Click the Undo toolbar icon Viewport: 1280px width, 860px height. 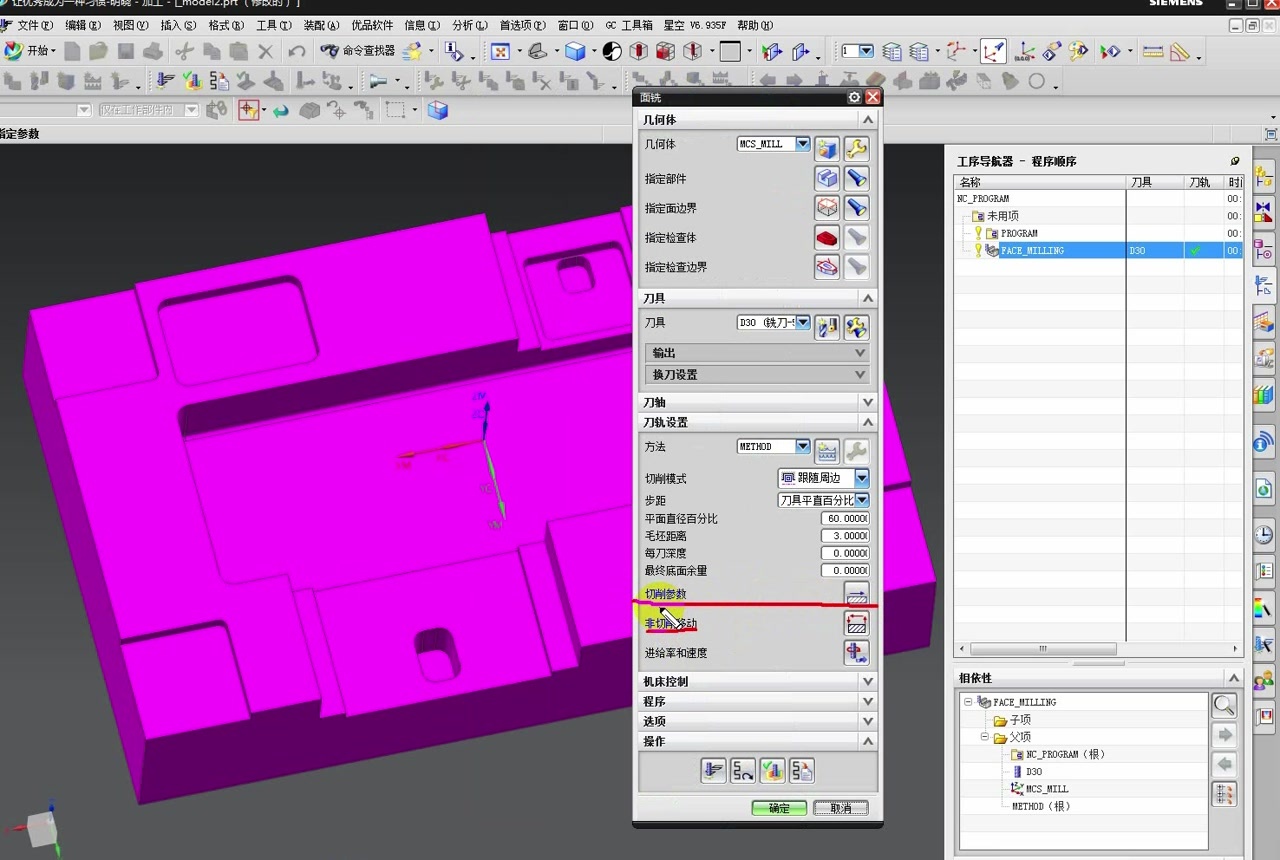pos(297,51)
